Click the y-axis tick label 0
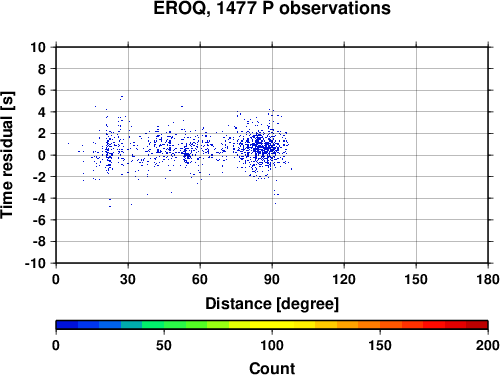 tap(42, 155)
